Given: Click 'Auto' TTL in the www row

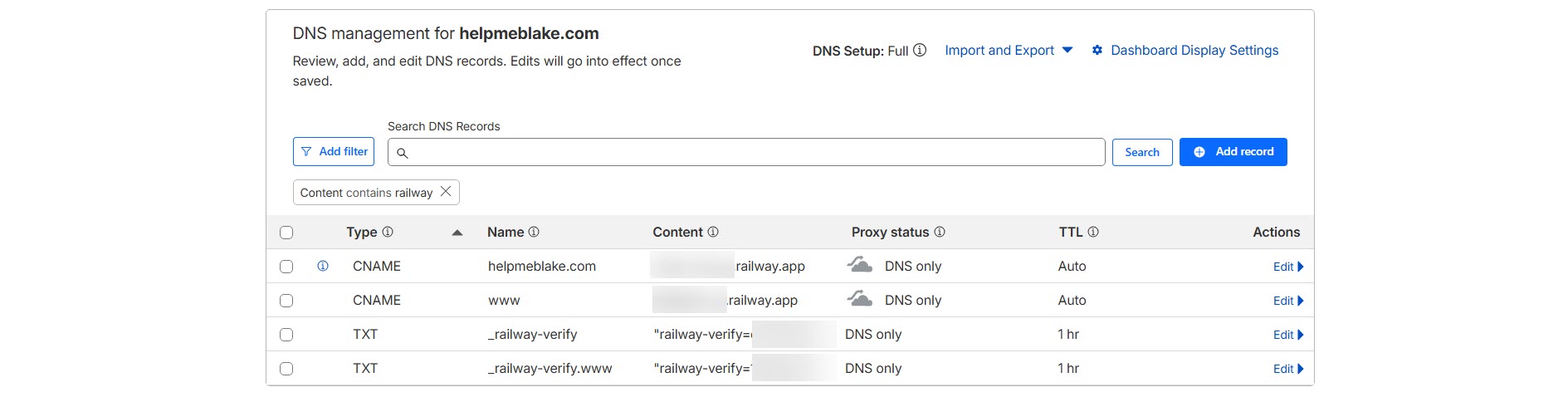Looking at the screenshot, I should [1072, 300].
